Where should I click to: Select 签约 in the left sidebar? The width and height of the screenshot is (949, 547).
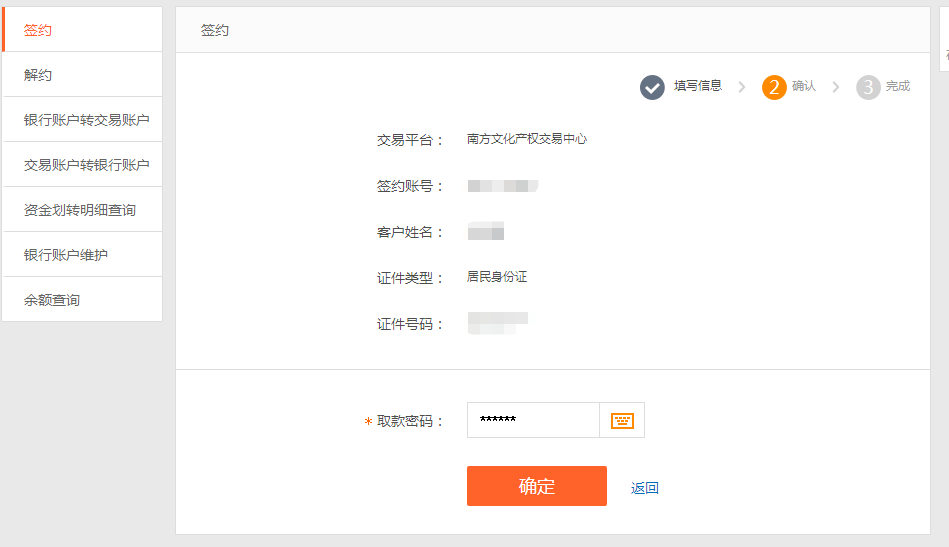[82, 30]
